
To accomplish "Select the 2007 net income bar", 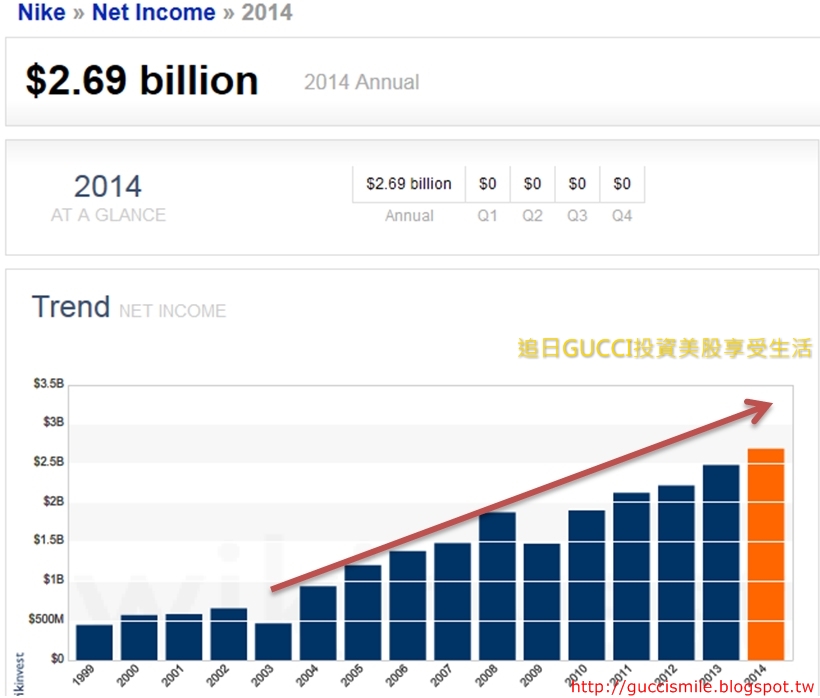I will pyautogui.click(x=452, y=601).
